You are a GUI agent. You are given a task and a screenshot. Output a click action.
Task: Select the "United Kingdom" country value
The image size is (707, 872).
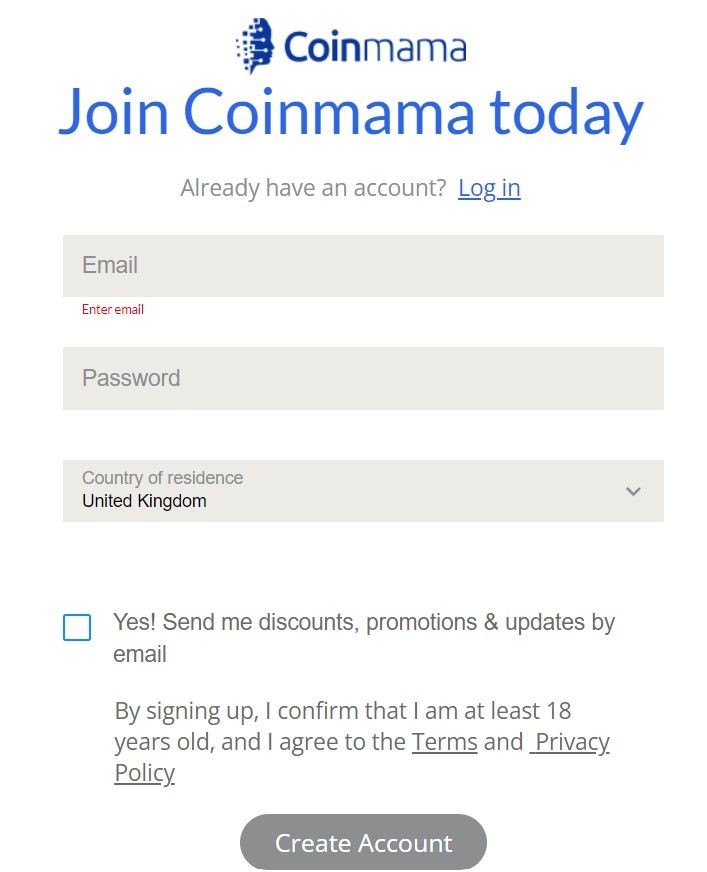[x=144, y=501]
